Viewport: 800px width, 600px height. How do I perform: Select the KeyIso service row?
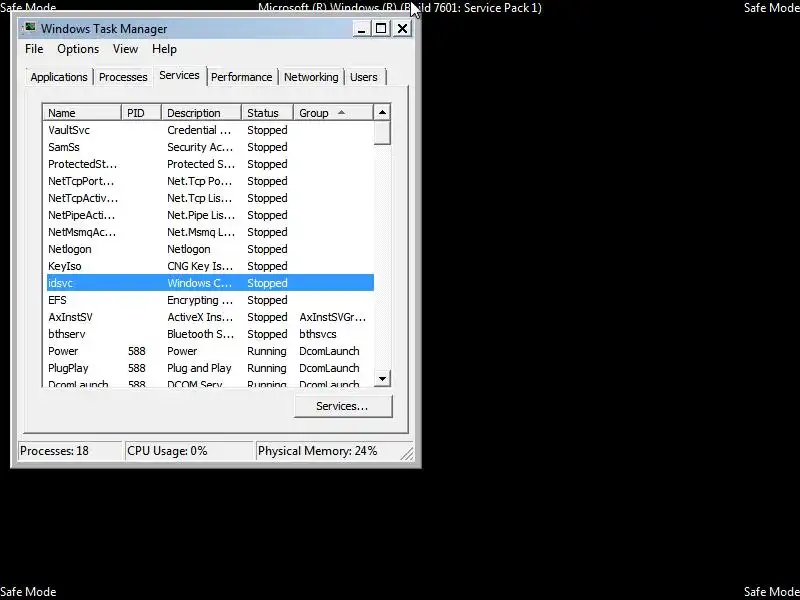210,266
